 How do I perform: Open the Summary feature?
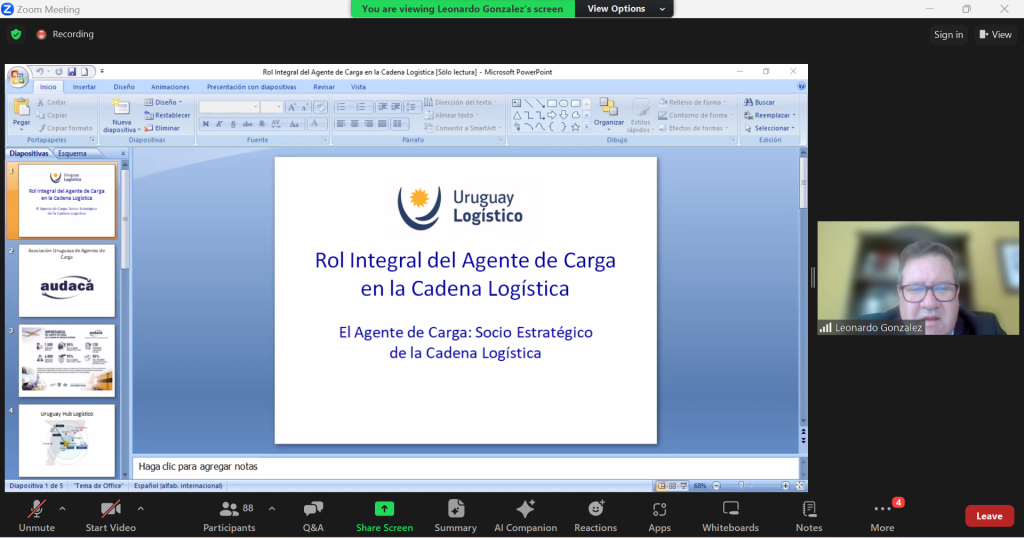455,515
